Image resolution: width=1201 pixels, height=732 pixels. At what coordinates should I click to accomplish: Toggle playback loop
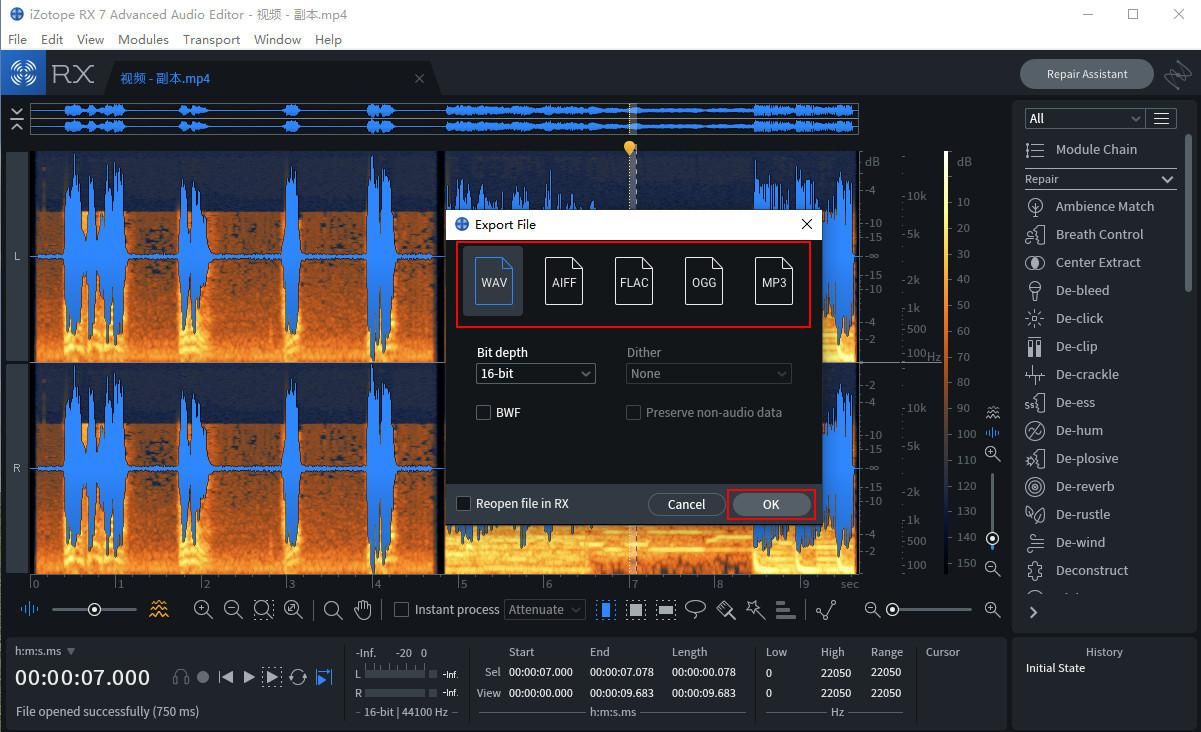[298, 677]
